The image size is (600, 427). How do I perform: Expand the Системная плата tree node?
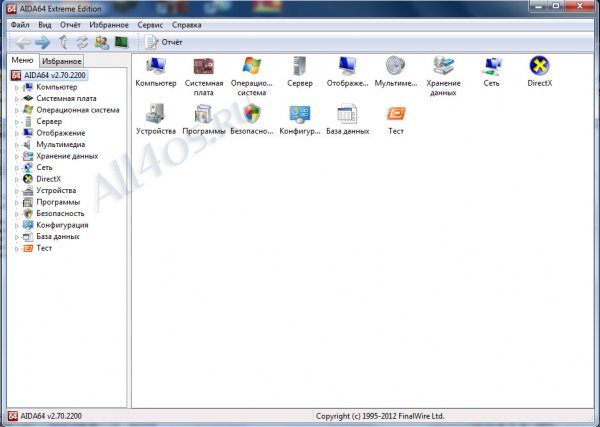click(x=16, y=99)
